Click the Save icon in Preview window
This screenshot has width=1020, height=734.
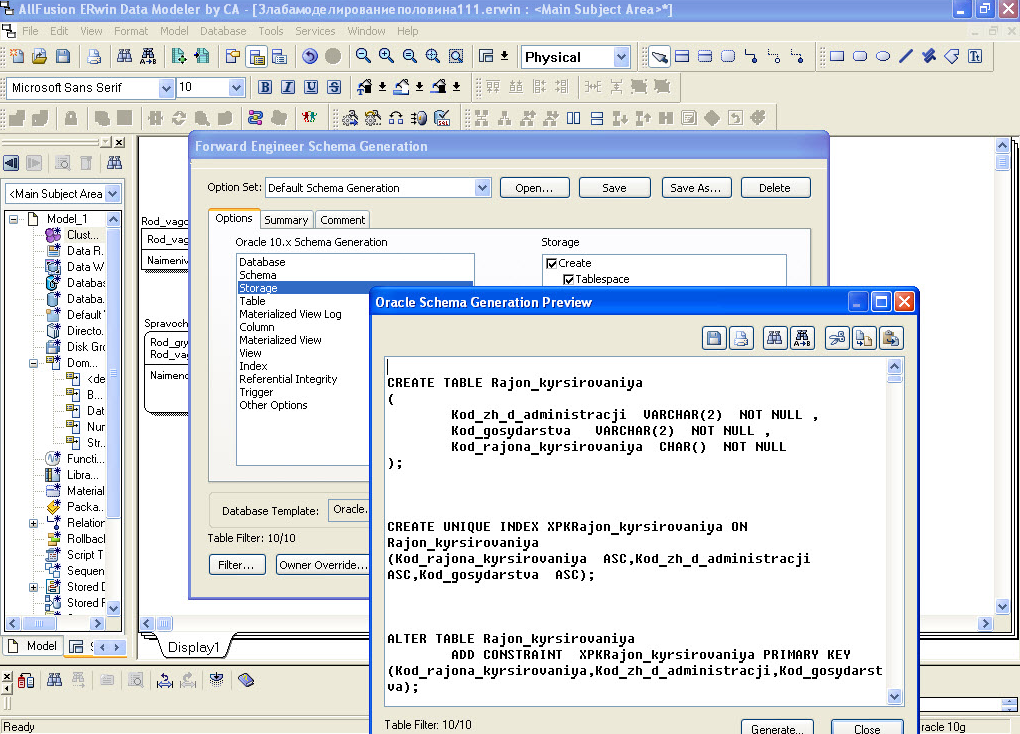714,338
